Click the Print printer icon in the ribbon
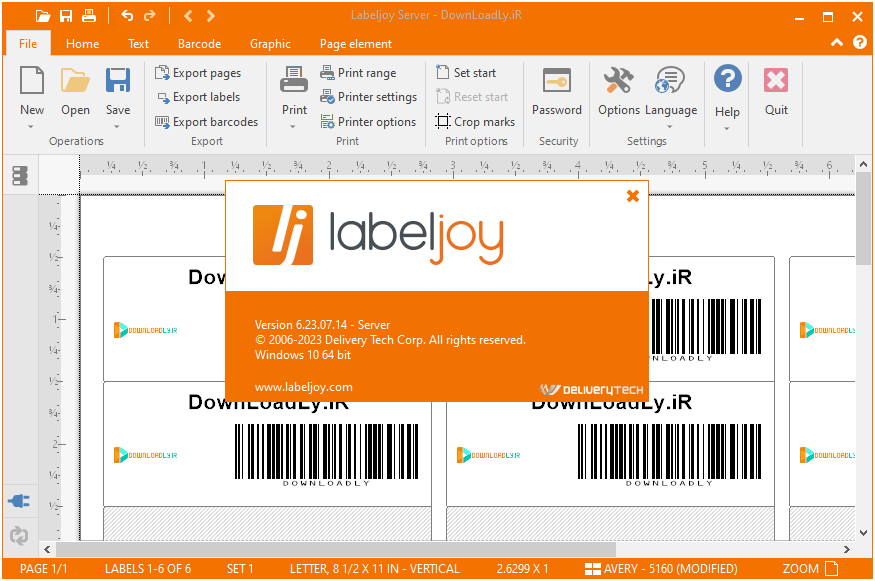The height and width of the screenshot is (581, 875). pyautogui.click(x=294, y=79)
